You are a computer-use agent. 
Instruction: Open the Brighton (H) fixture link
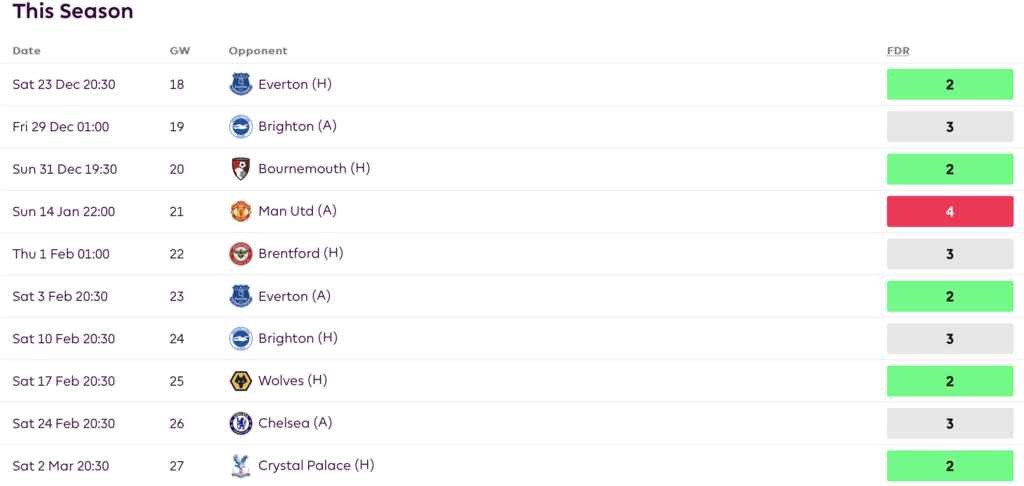point(297,338)
